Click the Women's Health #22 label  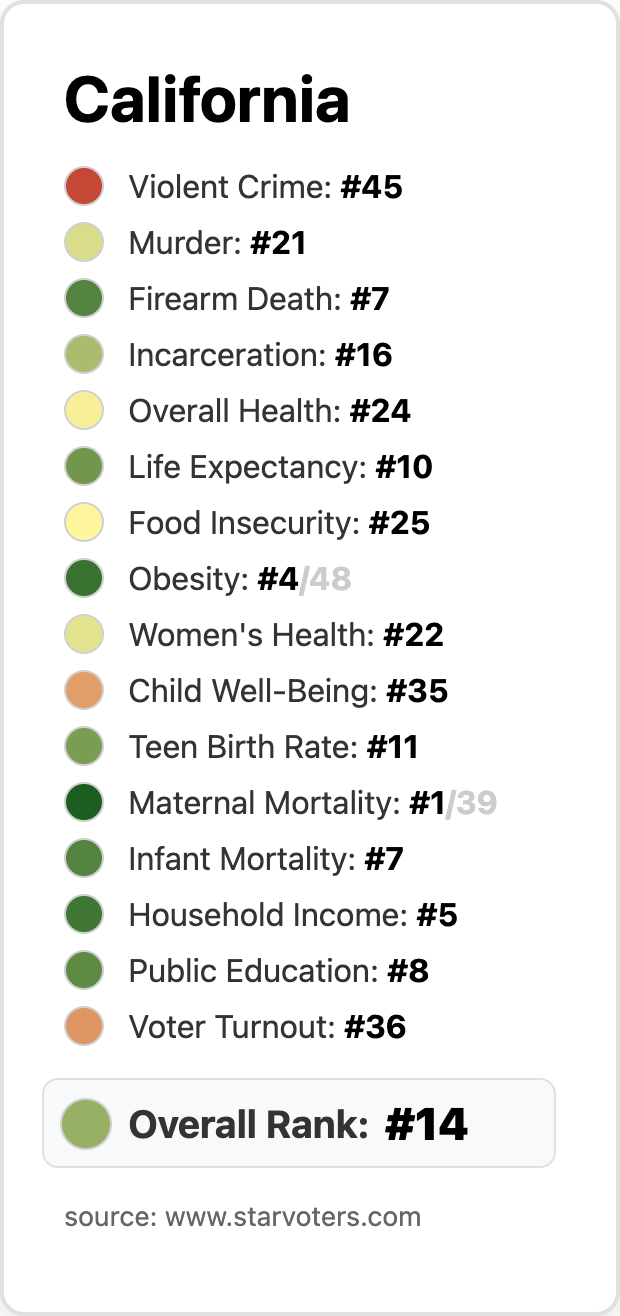[x=286, y=635]
